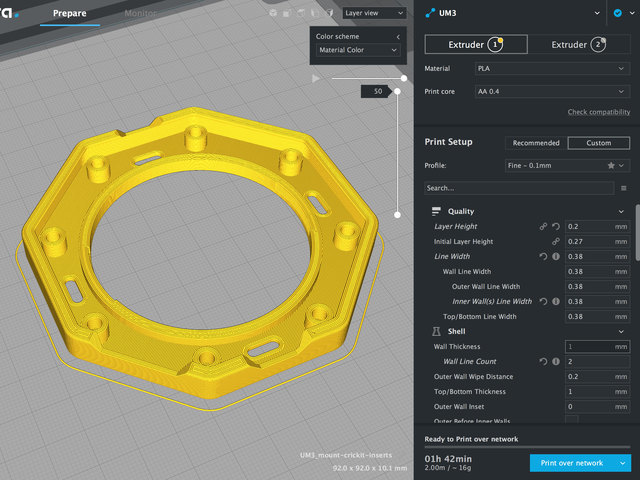The width and height of the screenshot is (640, 480).
Task: Select the Extruder 2 tab
Action: pyautogui.click(x=578, y=44)
